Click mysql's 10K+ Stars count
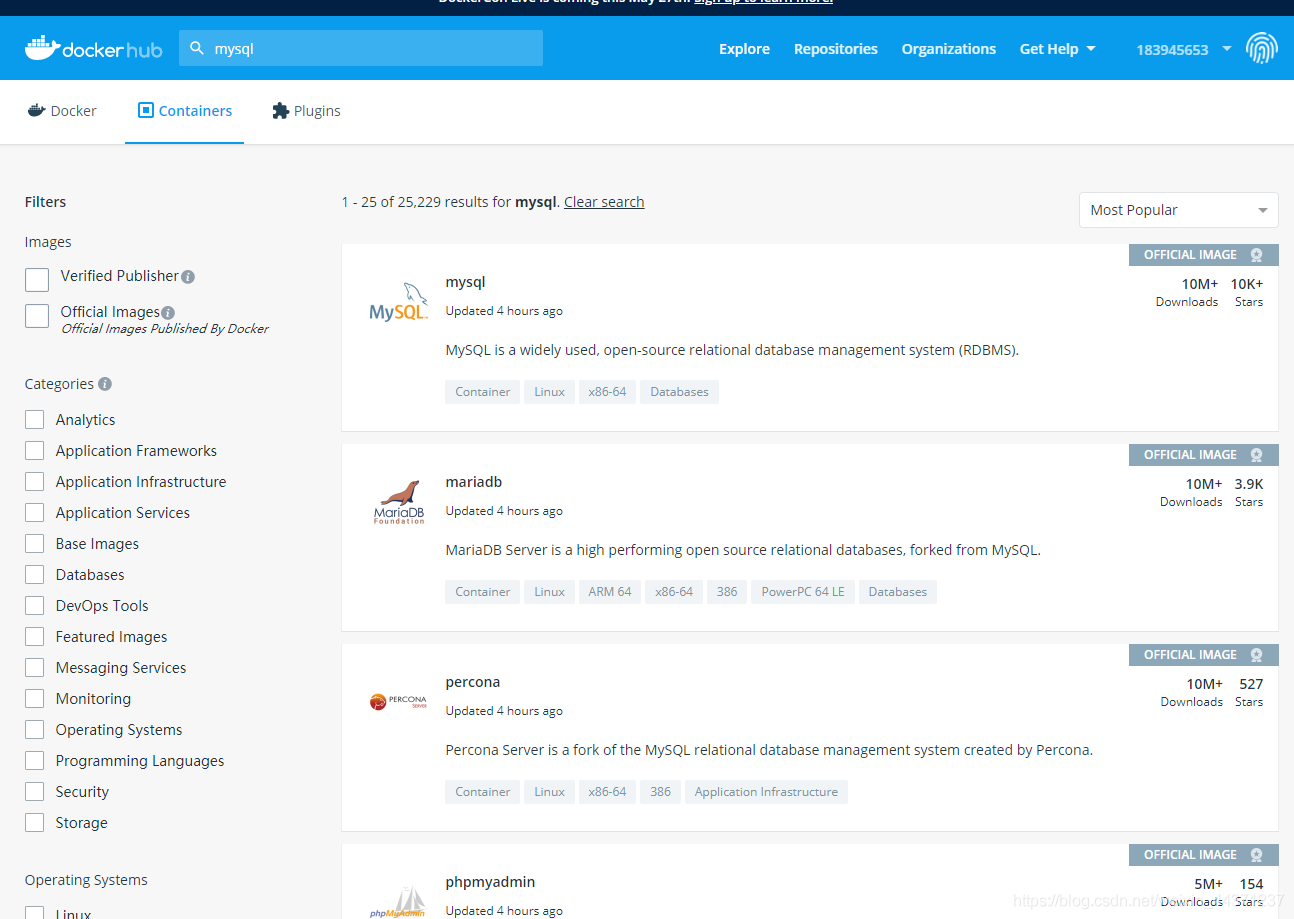Screen dimensions: 1294x919 [1247, 284]
